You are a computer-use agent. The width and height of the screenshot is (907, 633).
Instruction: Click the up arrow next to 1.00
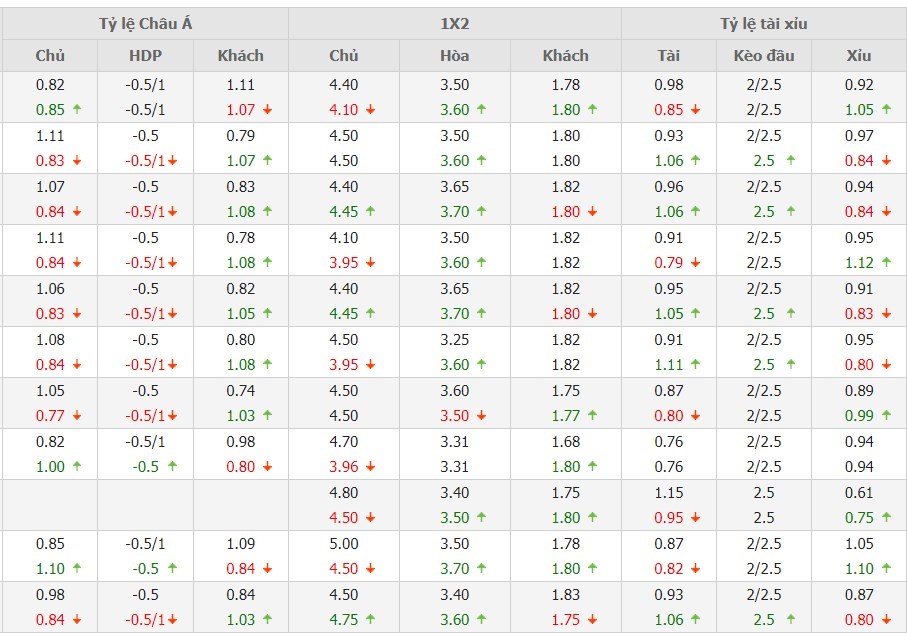pyautogui.click(x=77, y=467)
